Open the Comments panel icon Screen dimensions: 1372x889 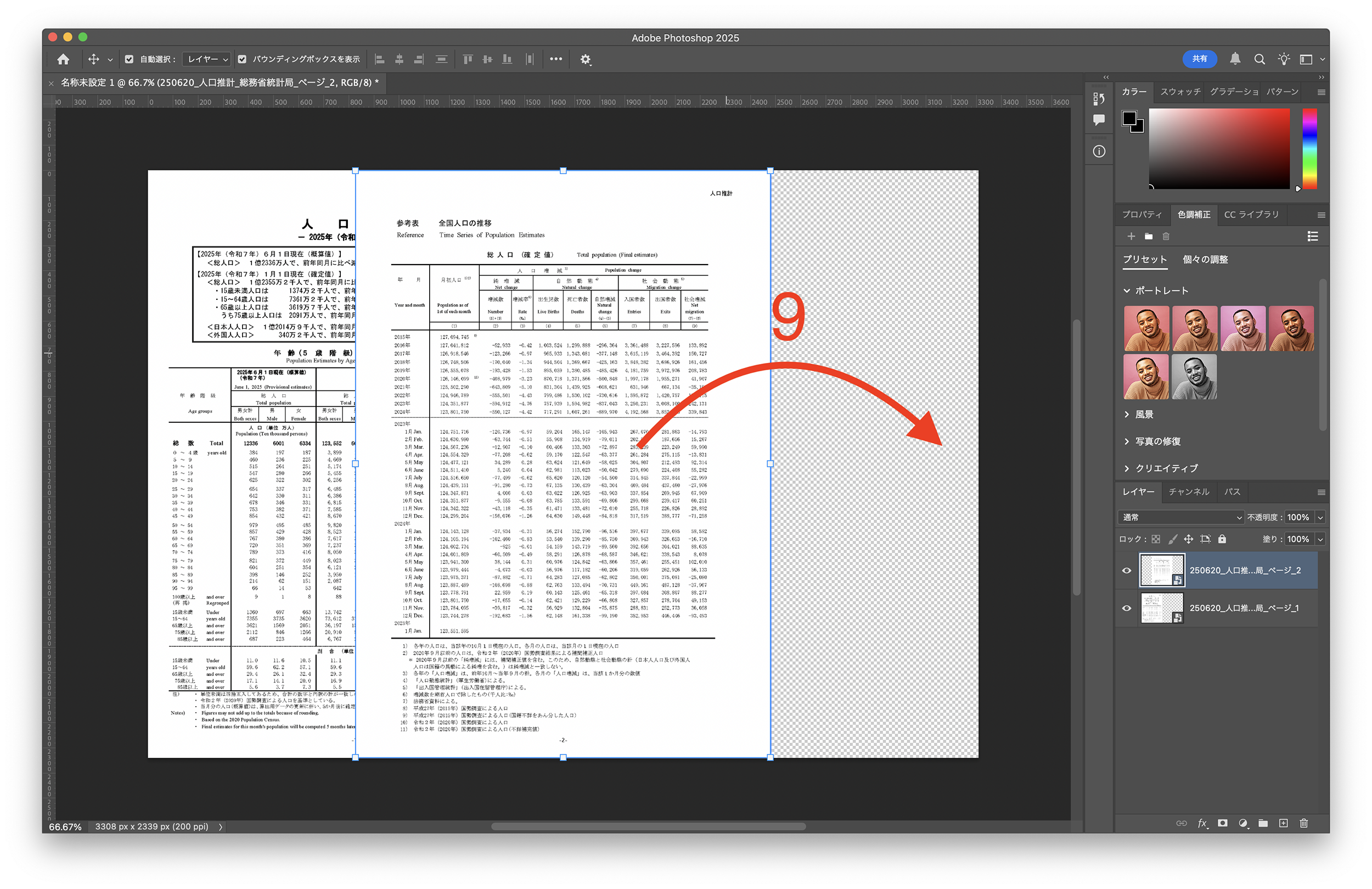click(1099, 120)
